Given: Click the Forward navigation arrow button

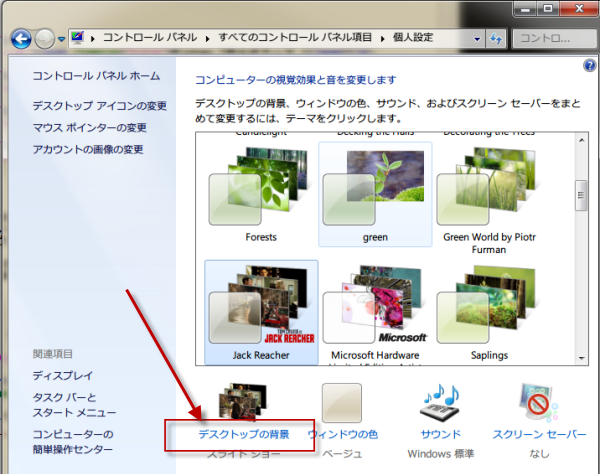Looking at the screenshot, I should pyautogui.click(x=45, y=39).
